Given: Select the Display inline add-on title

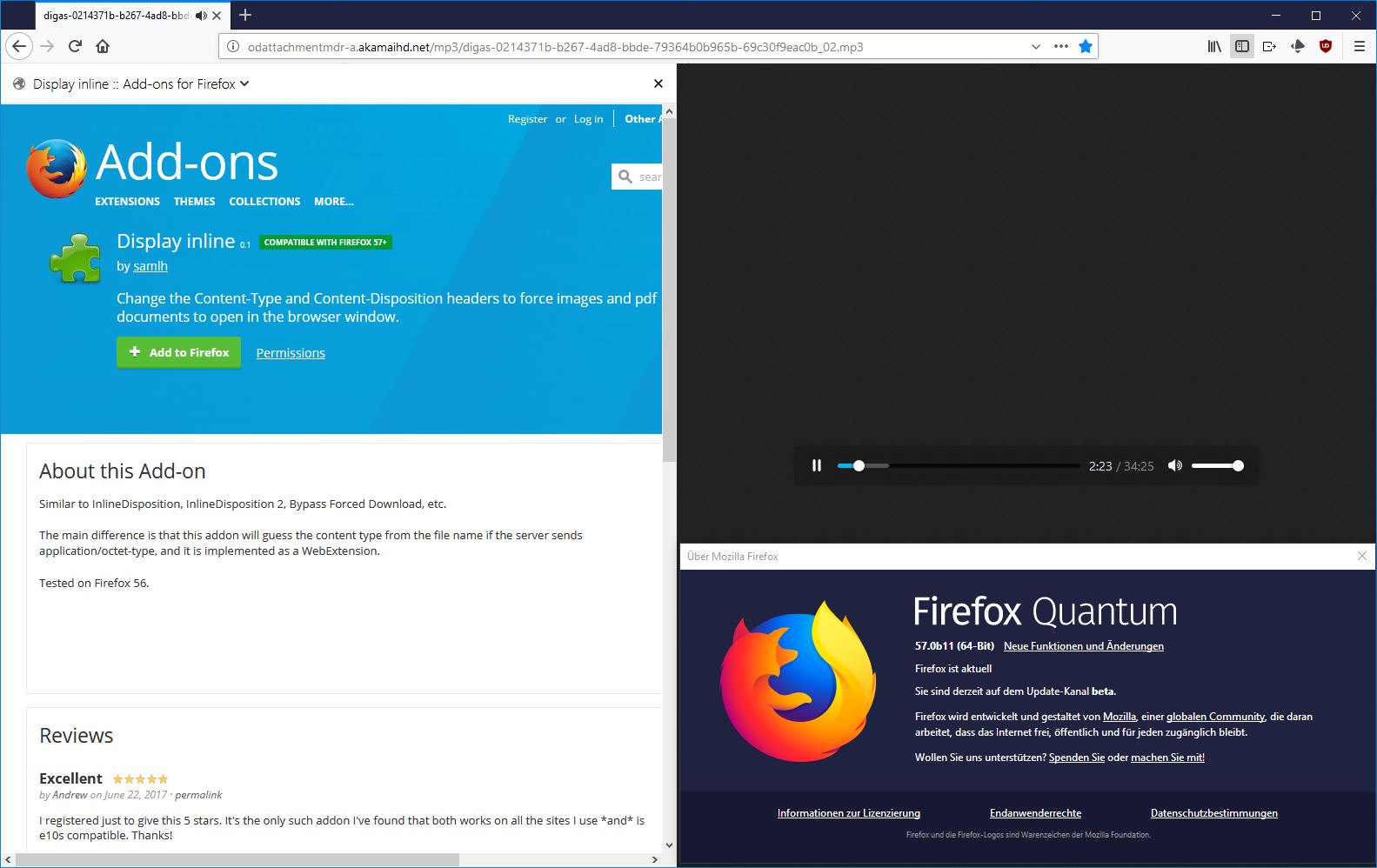Looking at the screenshot, I should coord(176,241).
